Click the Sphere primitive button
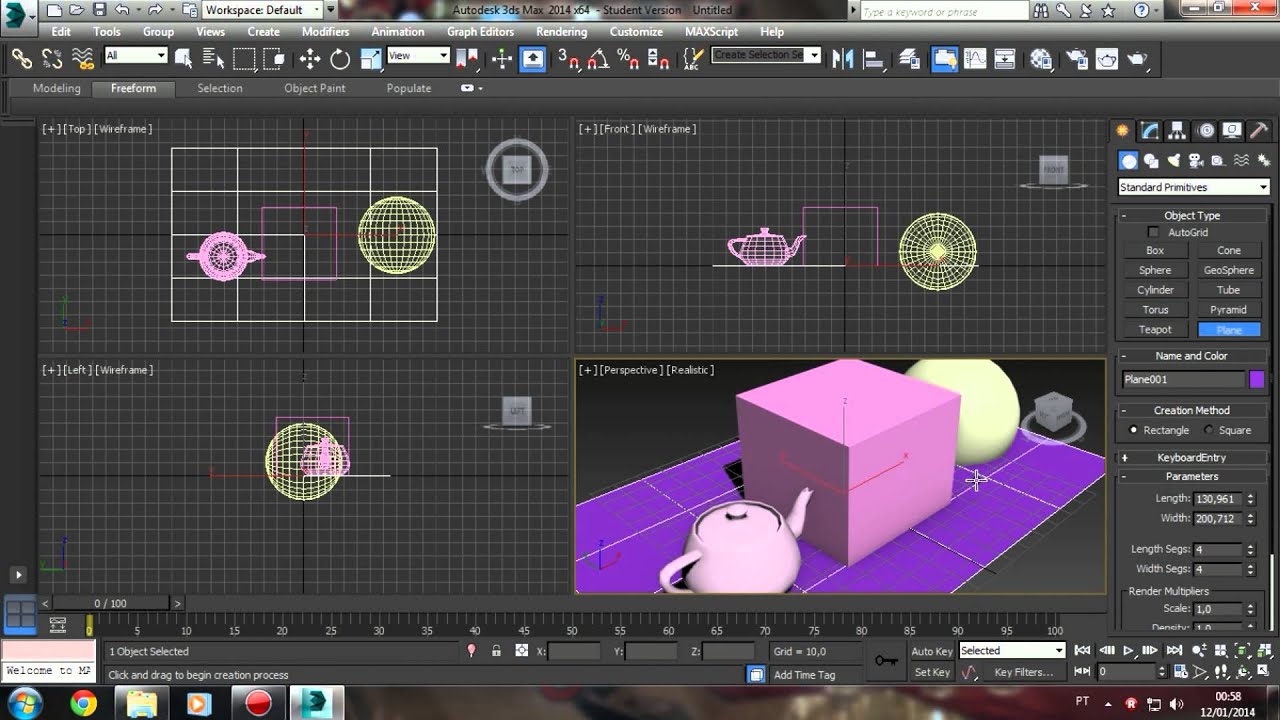This screenshot has width=1280, height=720. coord(1155,270)
